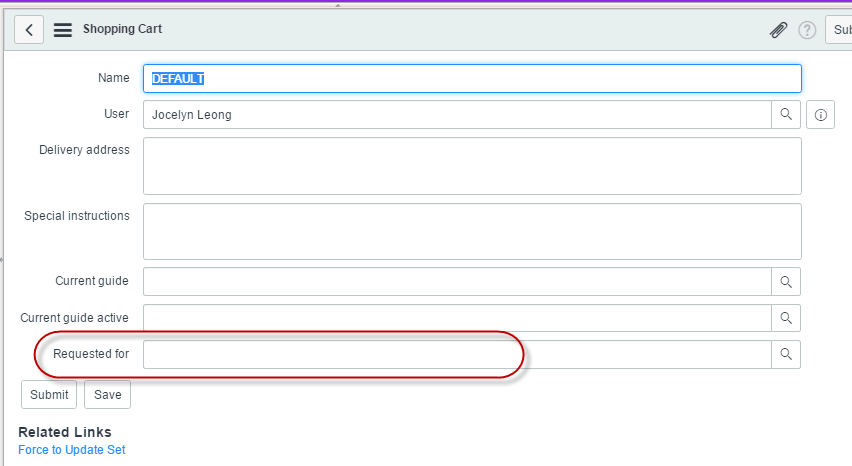Click the Current guide active input
Viewport: 852px width, 466px height.
click(x=458, y=318)
